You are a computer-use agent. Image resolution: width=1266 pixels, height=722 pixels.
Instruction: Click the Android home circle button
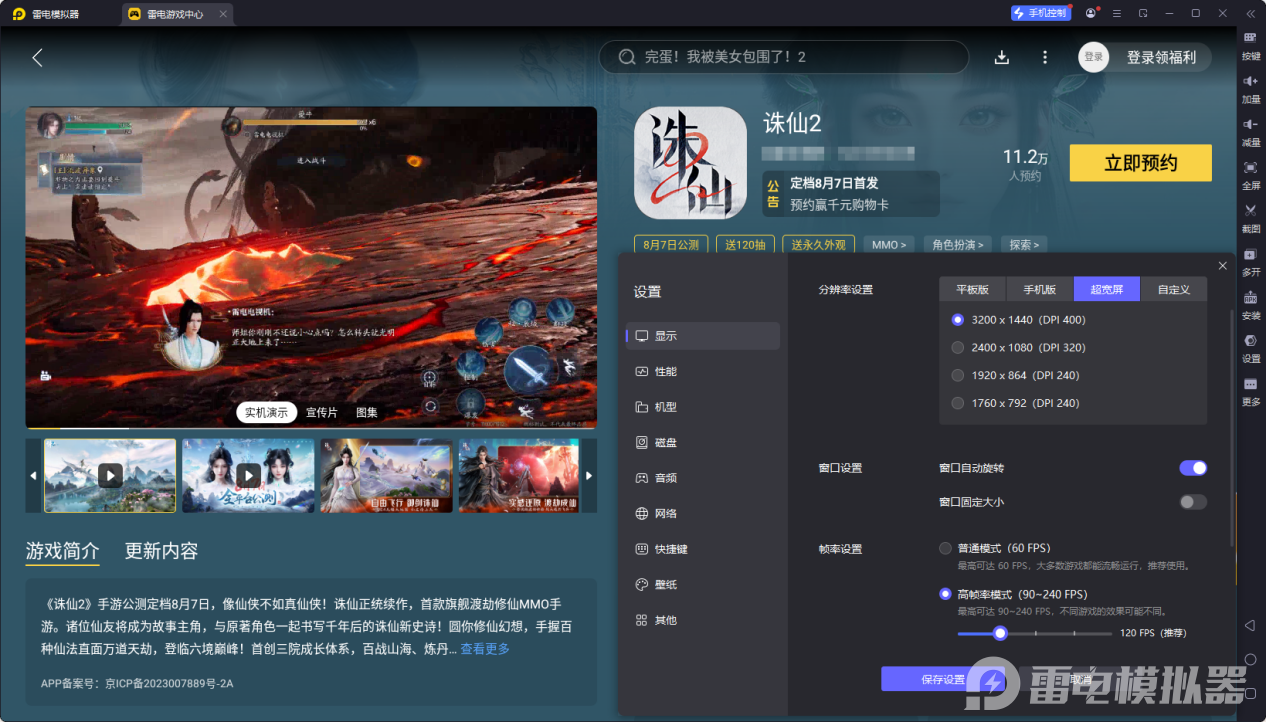click(x=1250, y=660)
